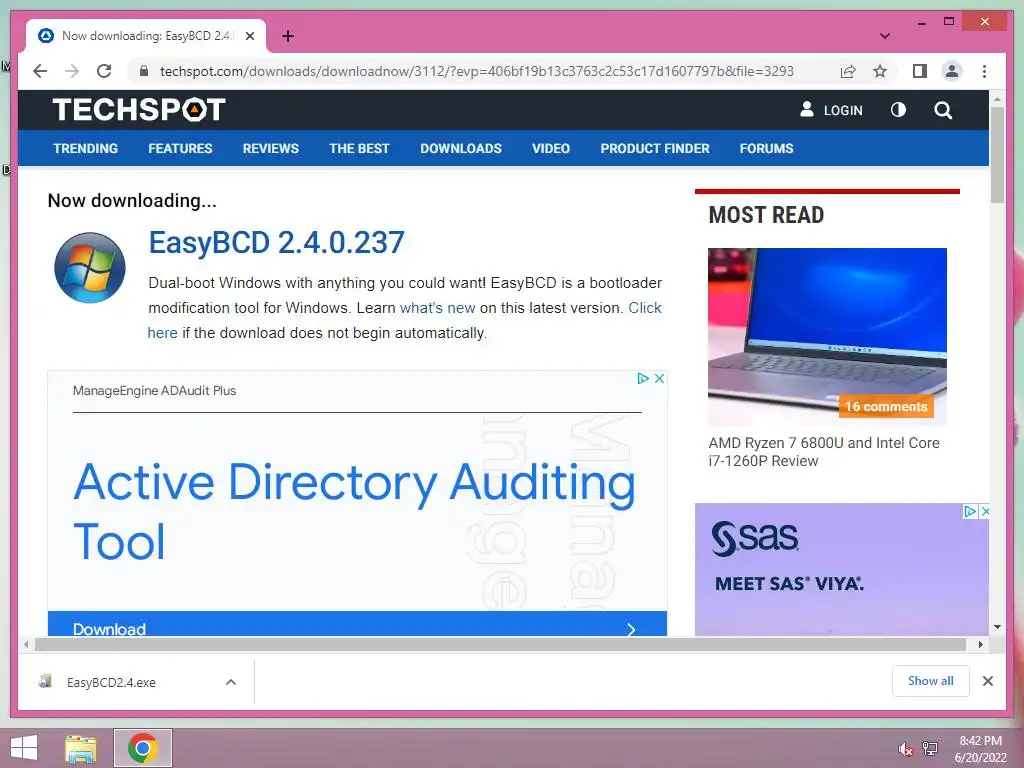Open a new tab with the plus button
1024x768 pixels.
288,36
